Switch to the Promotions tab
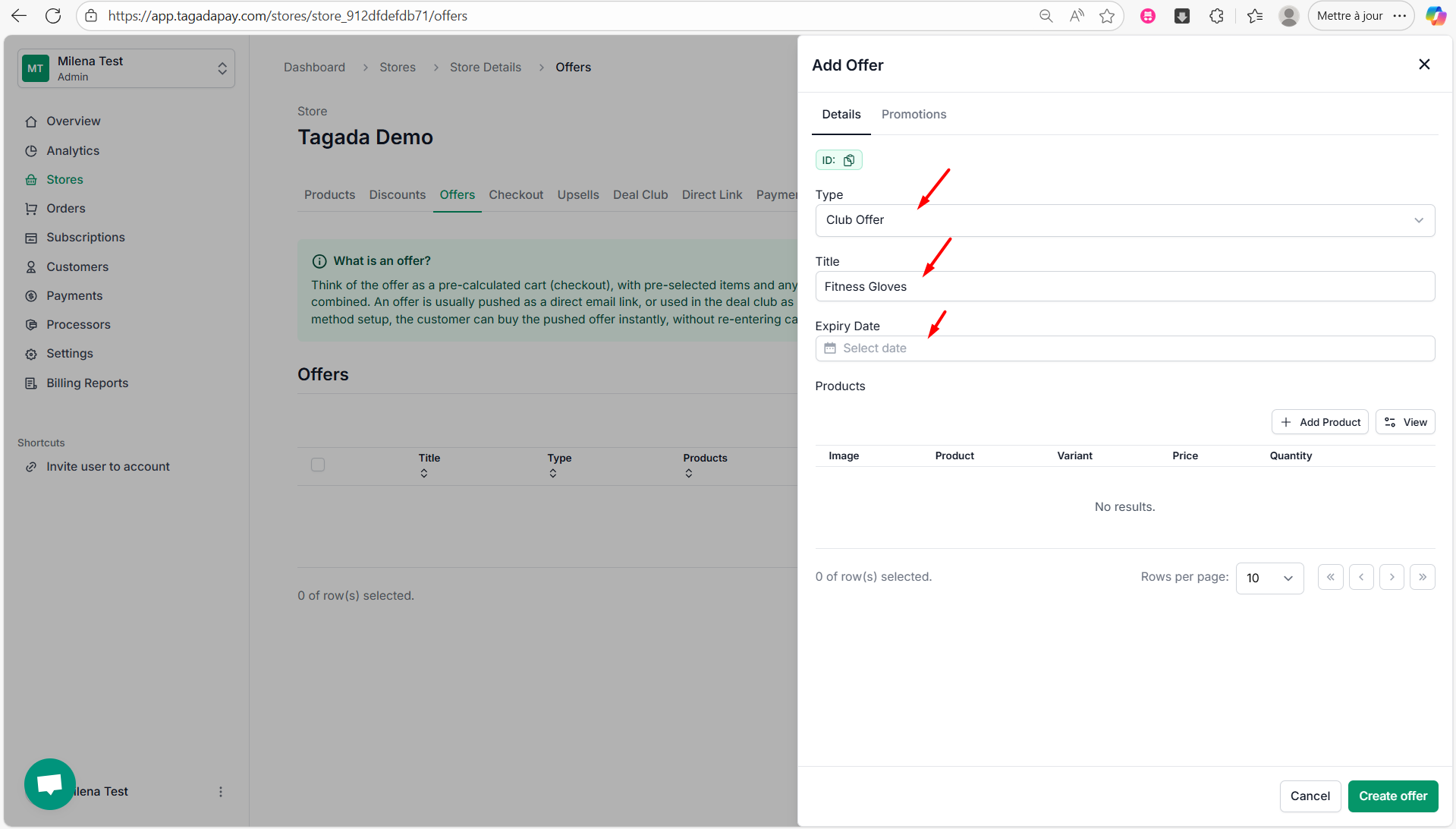 pos(914,115)
